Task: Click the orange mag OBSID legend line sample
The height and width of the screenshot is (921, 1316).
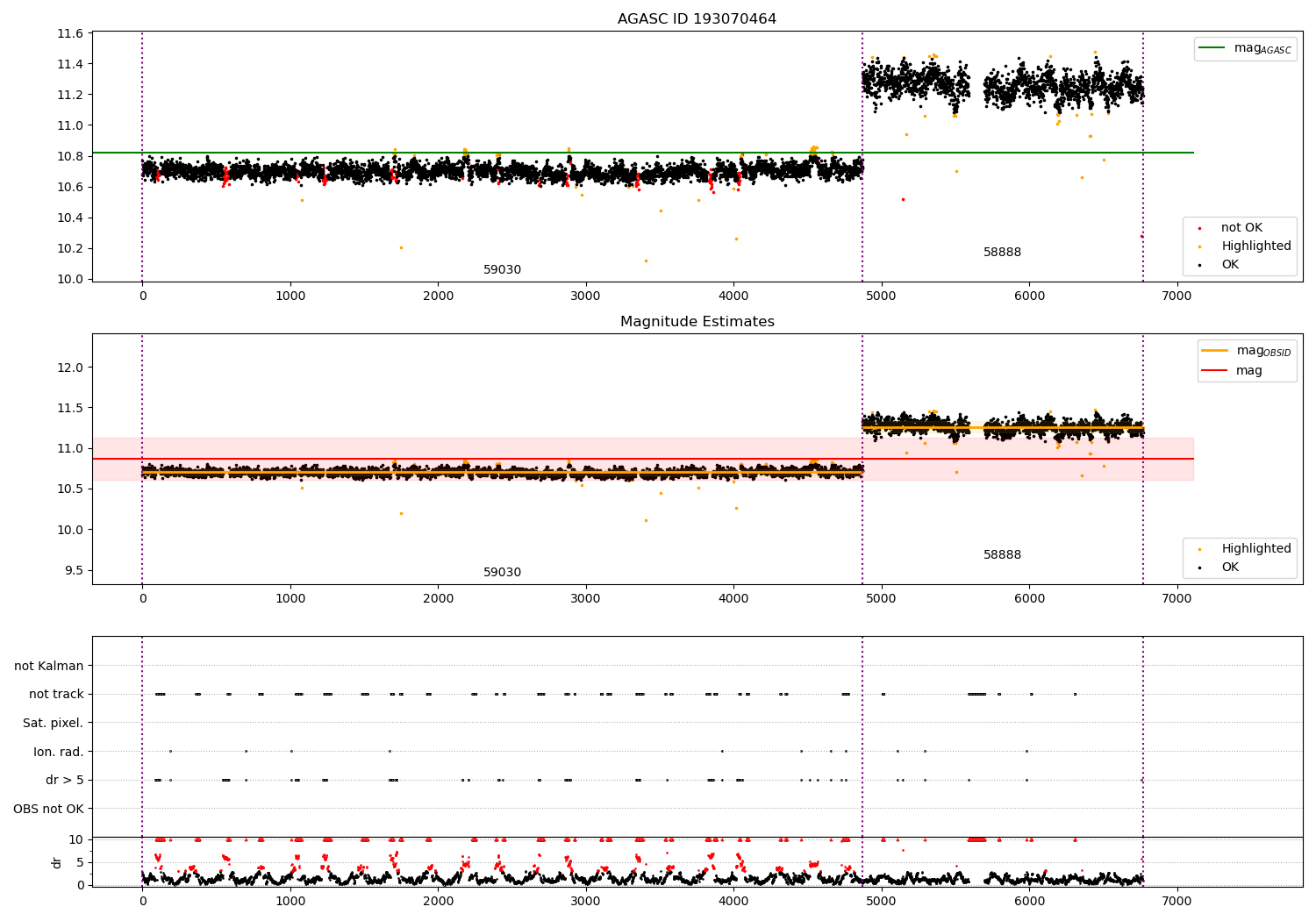Action: [x=1215, y=351]
